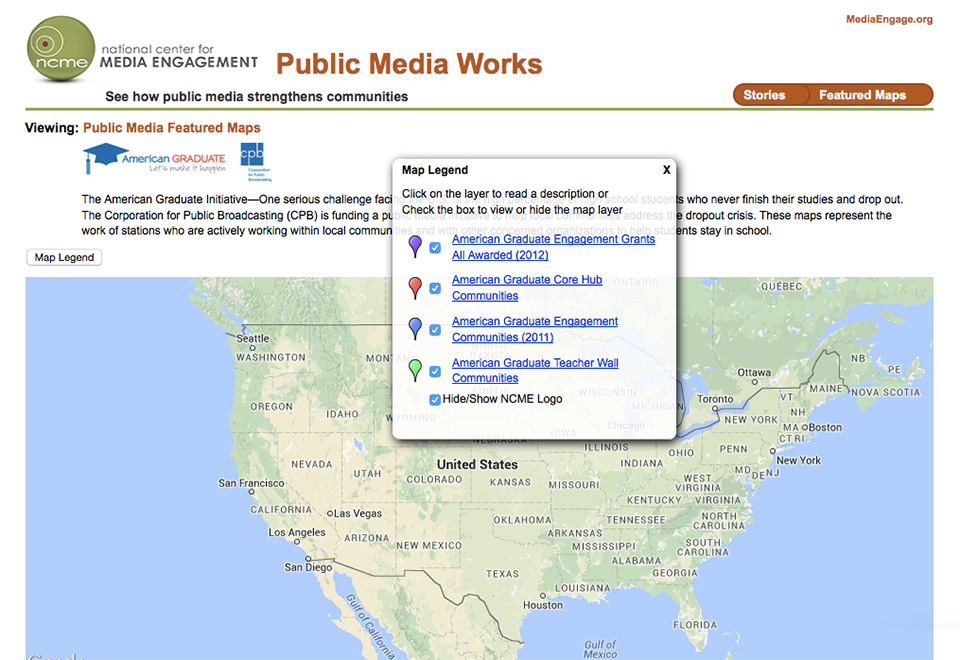Screen dimensions: 960x660
Task: Click the Map Legend button
Action: (x=63, y=257)
